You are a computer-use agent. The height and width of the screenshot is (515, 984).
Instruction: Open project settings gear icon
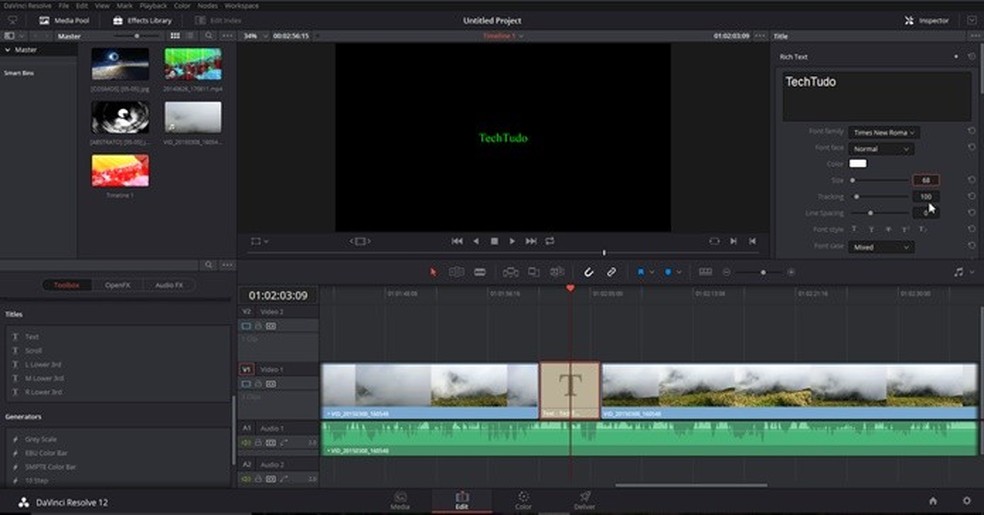tap(966, 501)
